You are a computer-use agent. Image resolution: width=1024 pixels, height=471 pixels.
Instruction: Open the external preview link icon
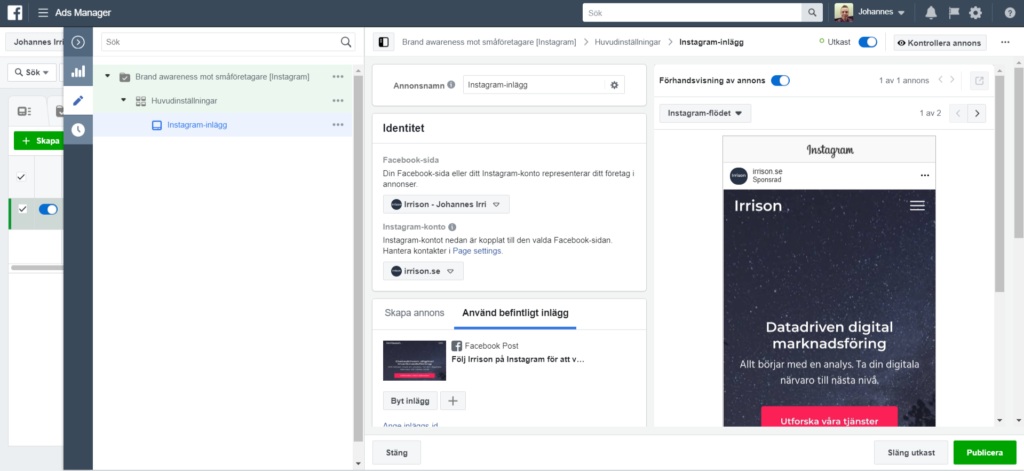(979, 80)
